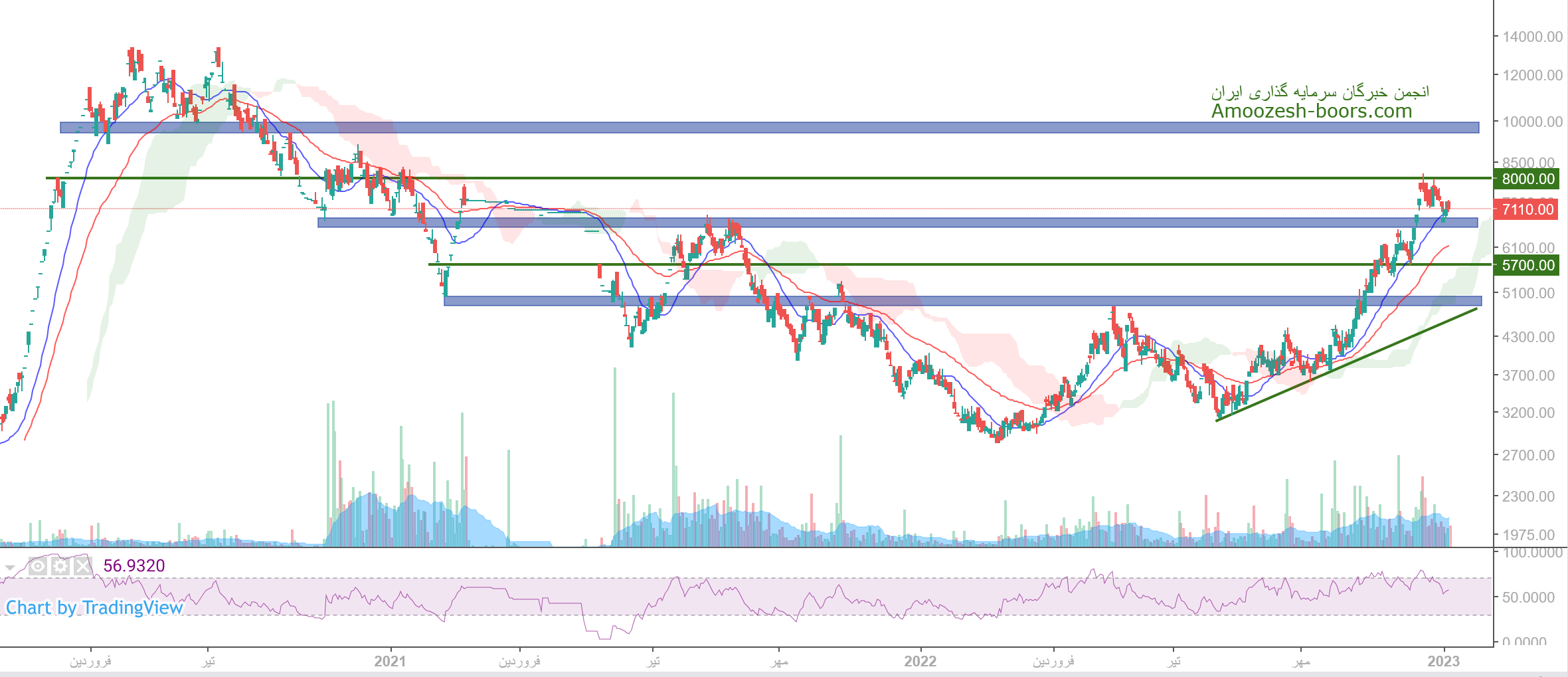This screenshot has height=677, width=1568.
Task: Click the 12000.00 tick on the price axis
Action: (1532, 76)
